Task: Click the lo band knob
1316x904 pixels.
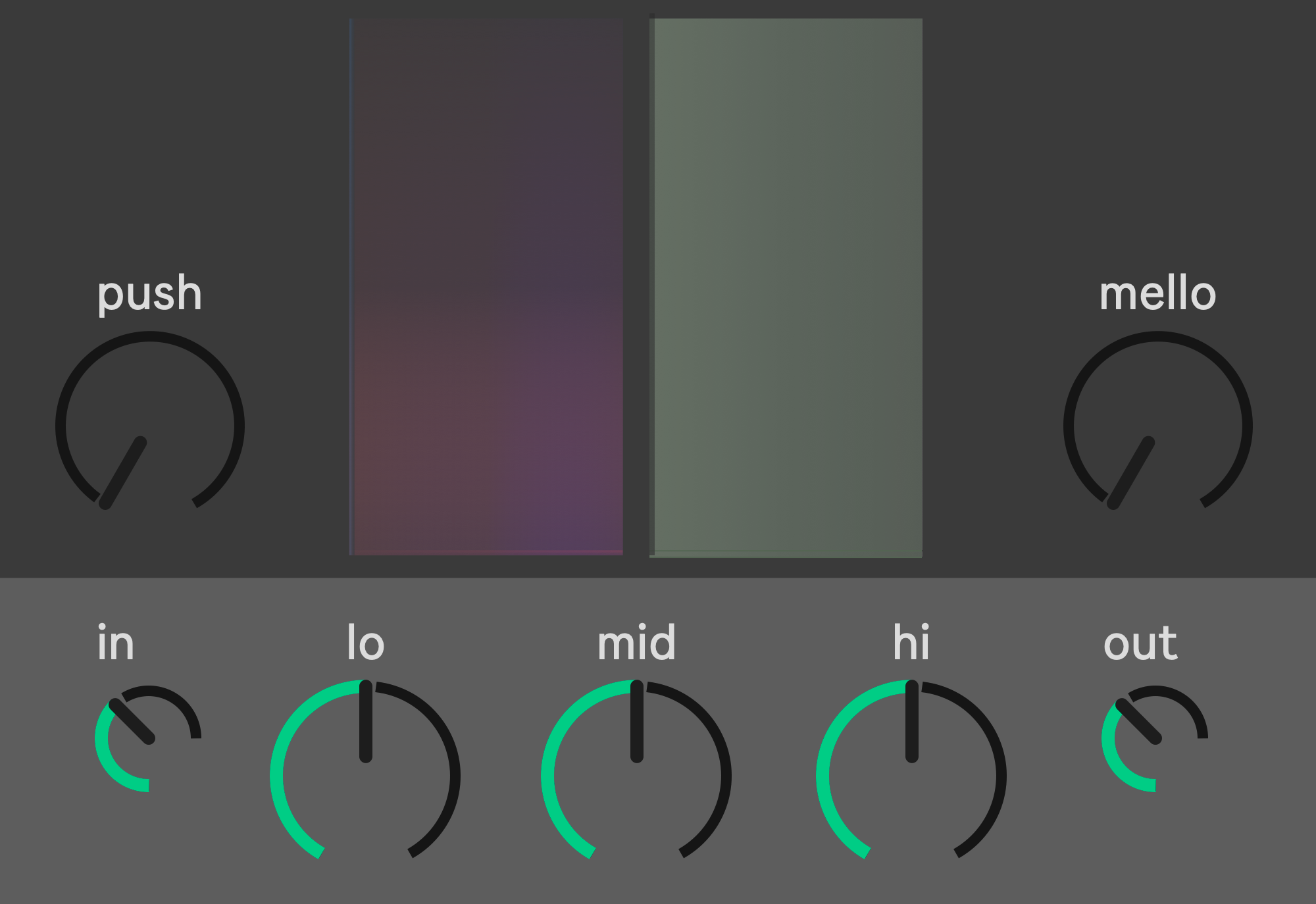Action: coord(365,776)
